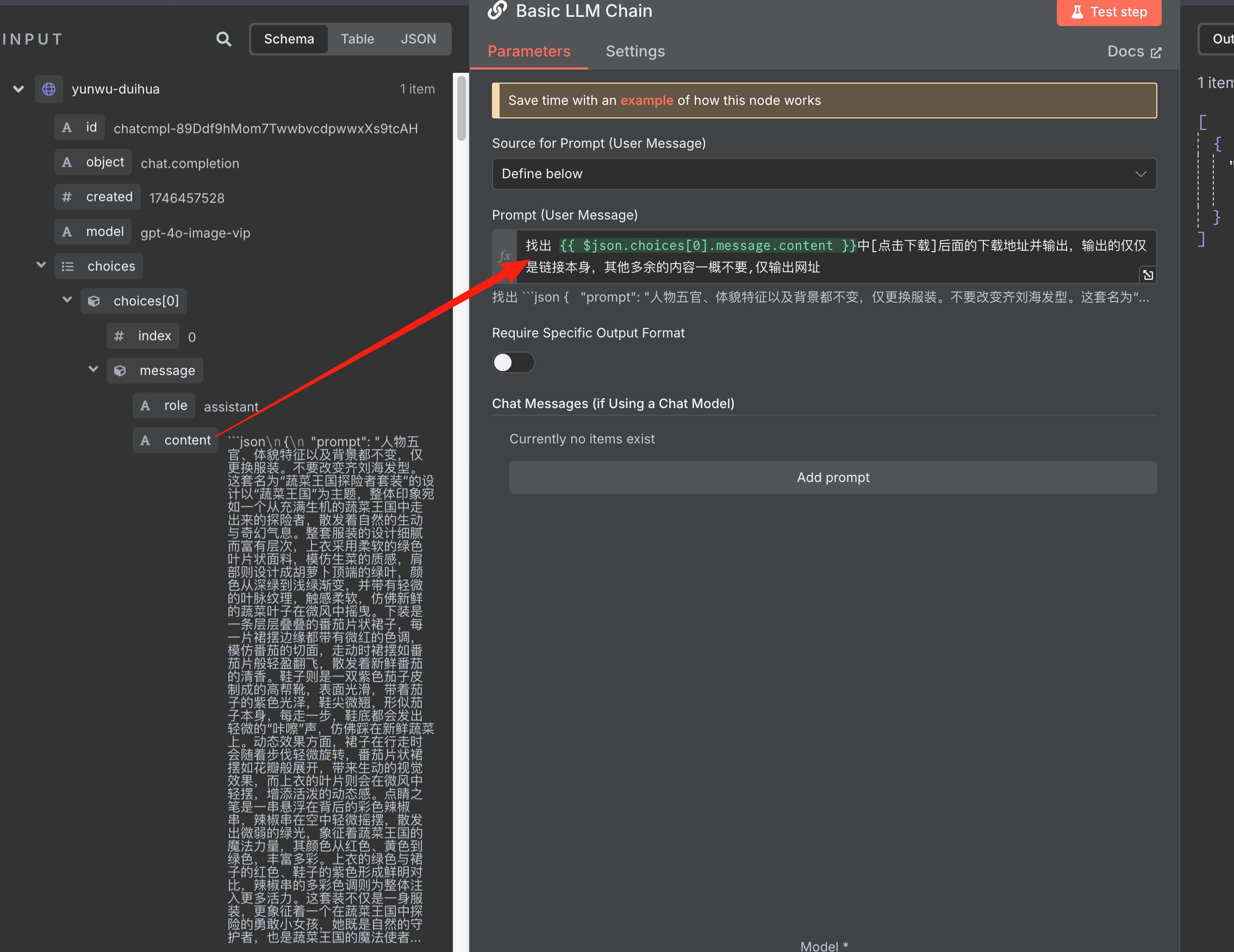Click the number type icon beside index
Image resolution: width=1234 pixels, height=952 pixels.
[119, 336]
